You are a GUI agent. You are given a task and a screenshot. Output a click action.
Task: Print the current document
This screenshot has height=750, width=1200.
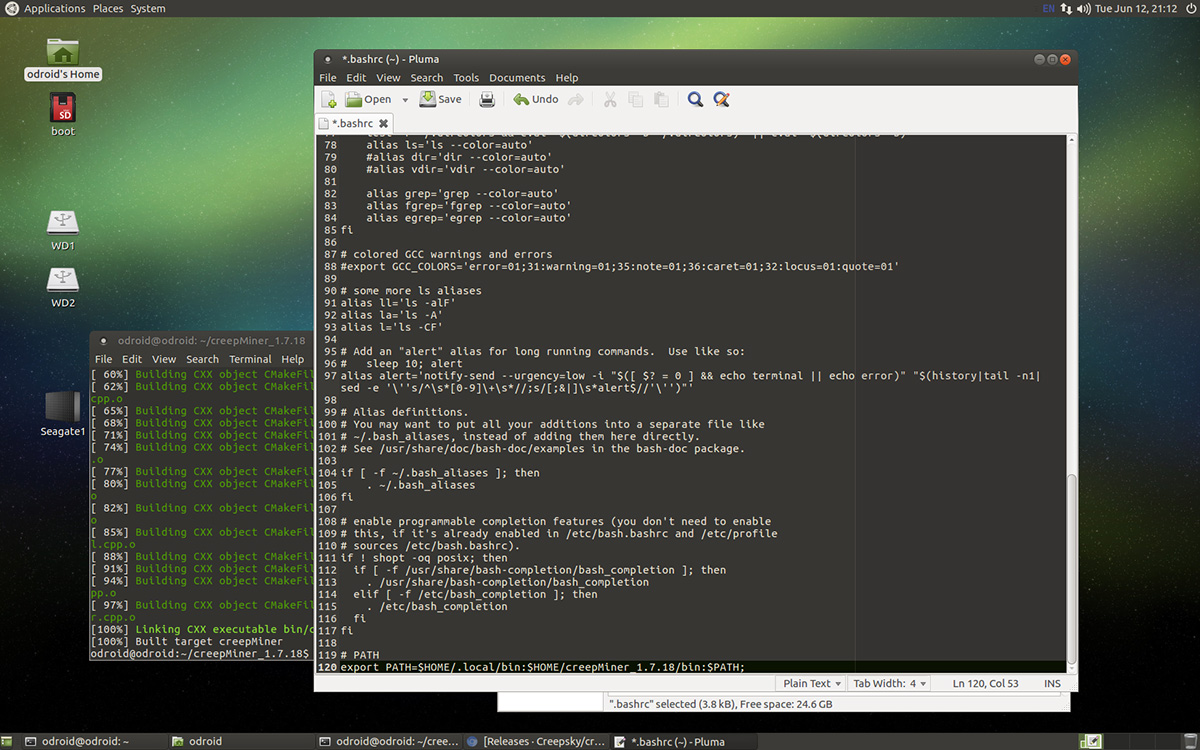487,99
